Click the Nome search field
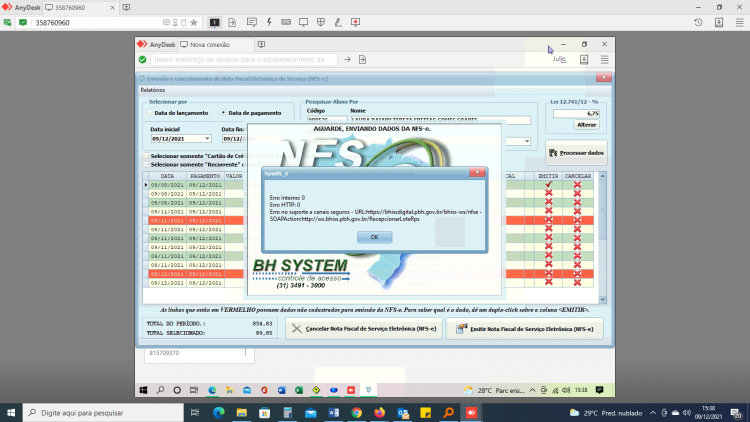This screenshot has width=750, height=422. pyautogui.click(x=440, y=120)
